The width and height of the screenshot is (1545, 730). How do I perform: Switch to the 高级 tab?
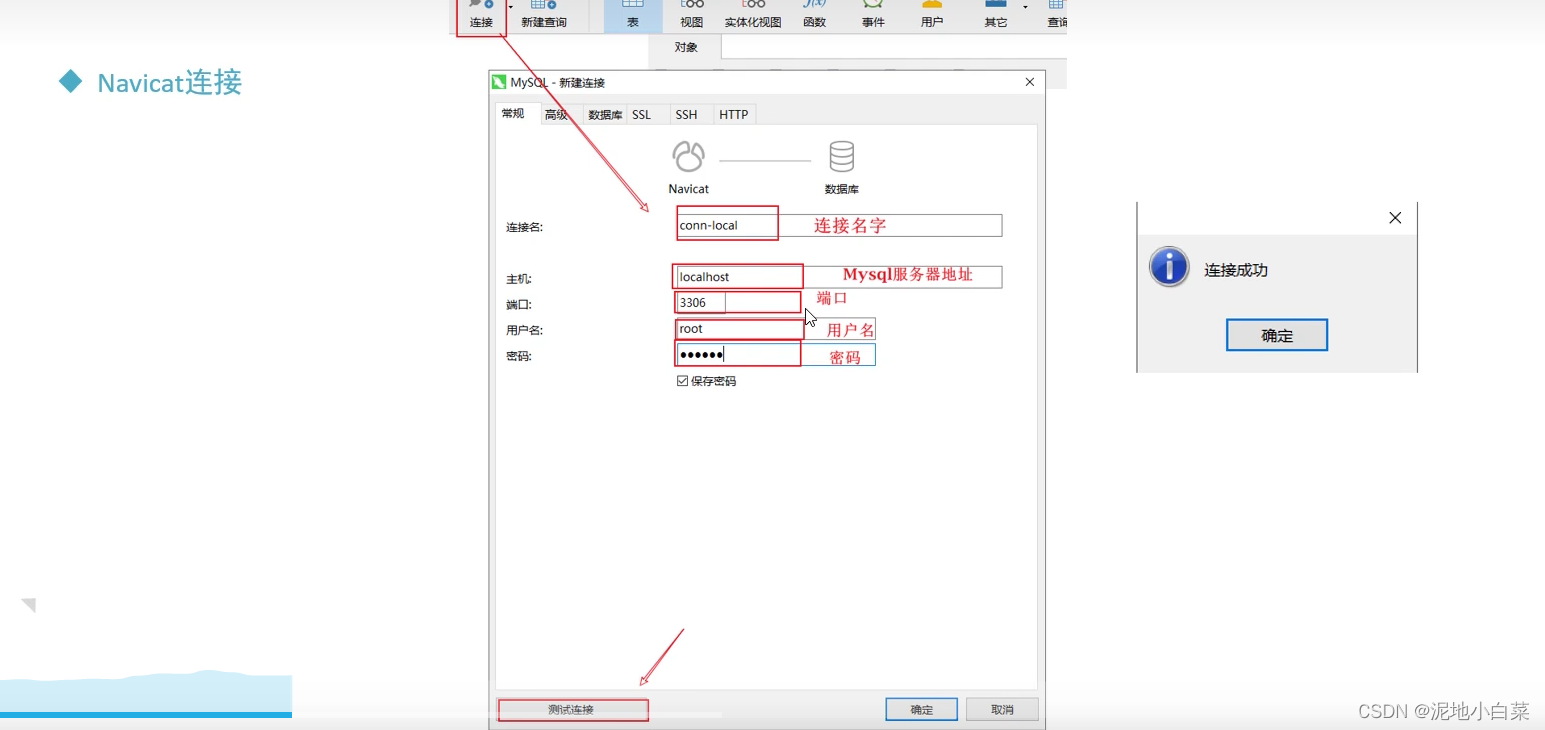coord(556,115)
